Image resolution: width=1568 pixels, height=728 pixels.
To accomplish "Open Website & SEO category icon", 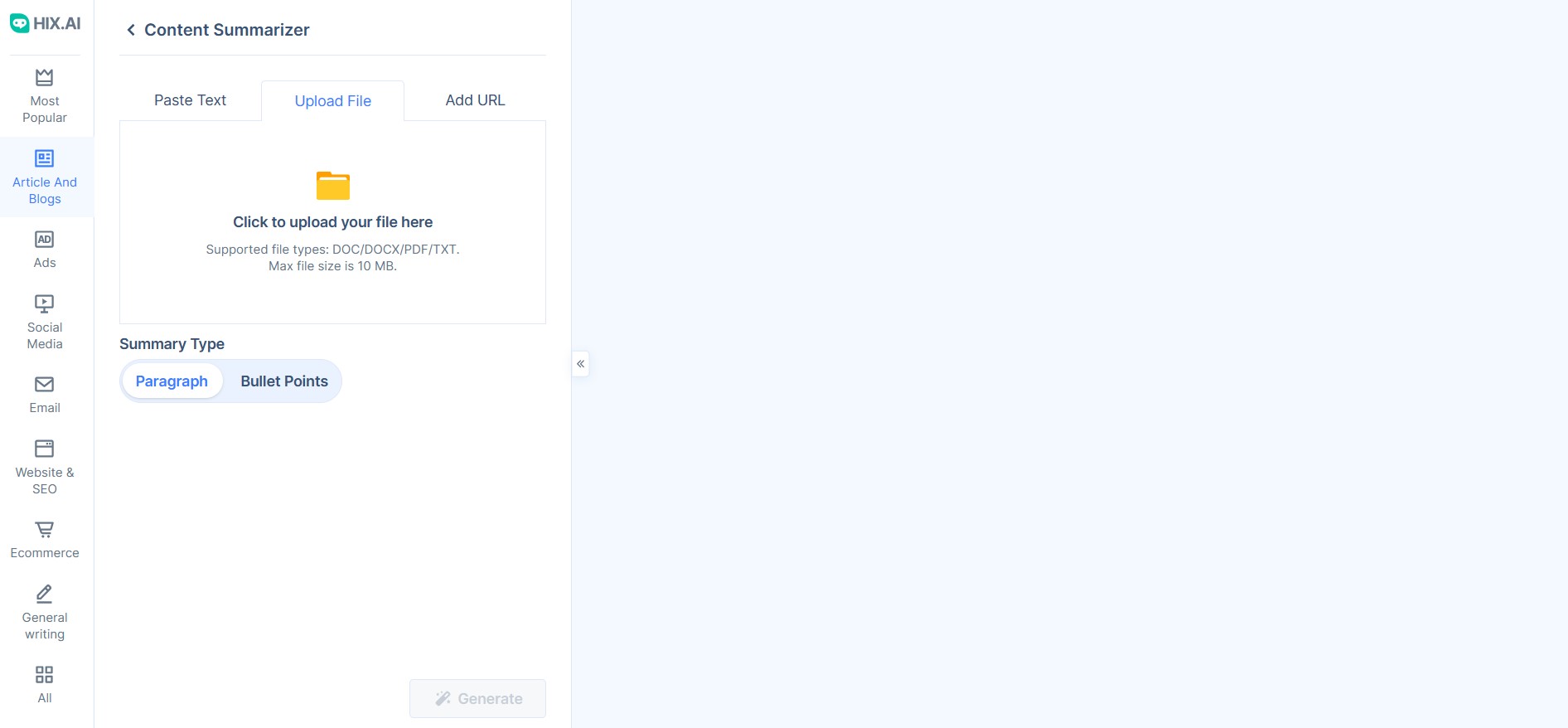I will (45, 449).
